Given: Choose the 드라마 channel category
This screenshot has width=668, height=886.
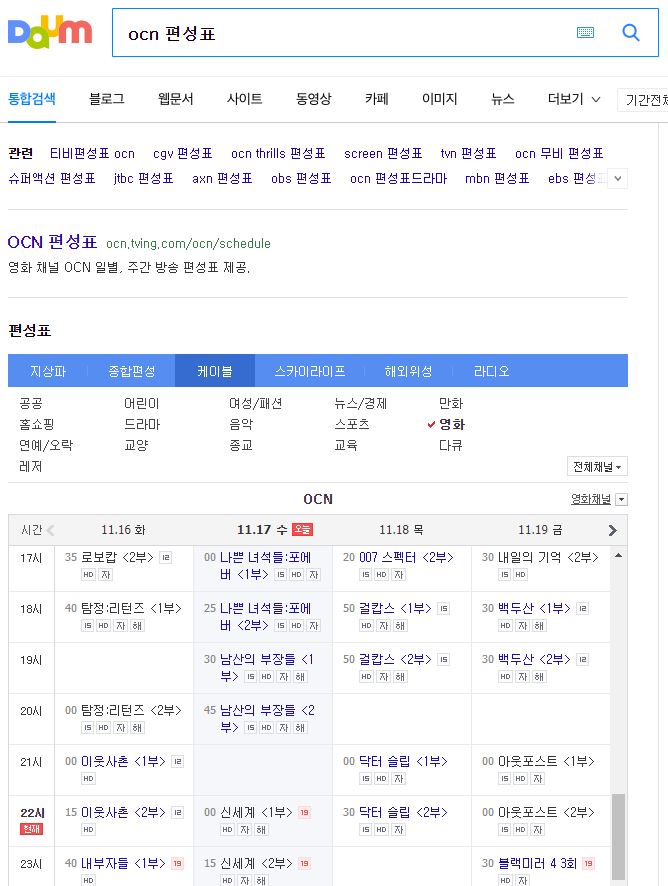Looking at the screenshot, I should 142,424.
